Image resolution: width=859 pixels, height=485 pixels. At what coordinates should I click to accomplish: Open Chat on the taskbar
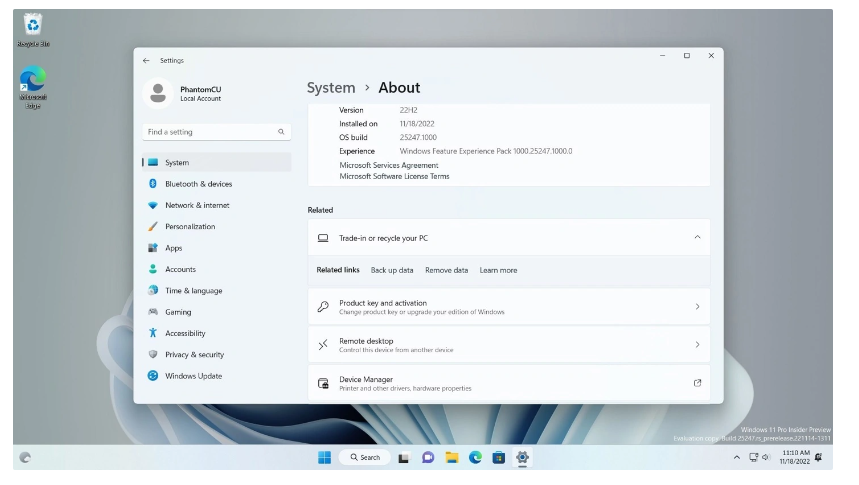(x=428, y=458)
